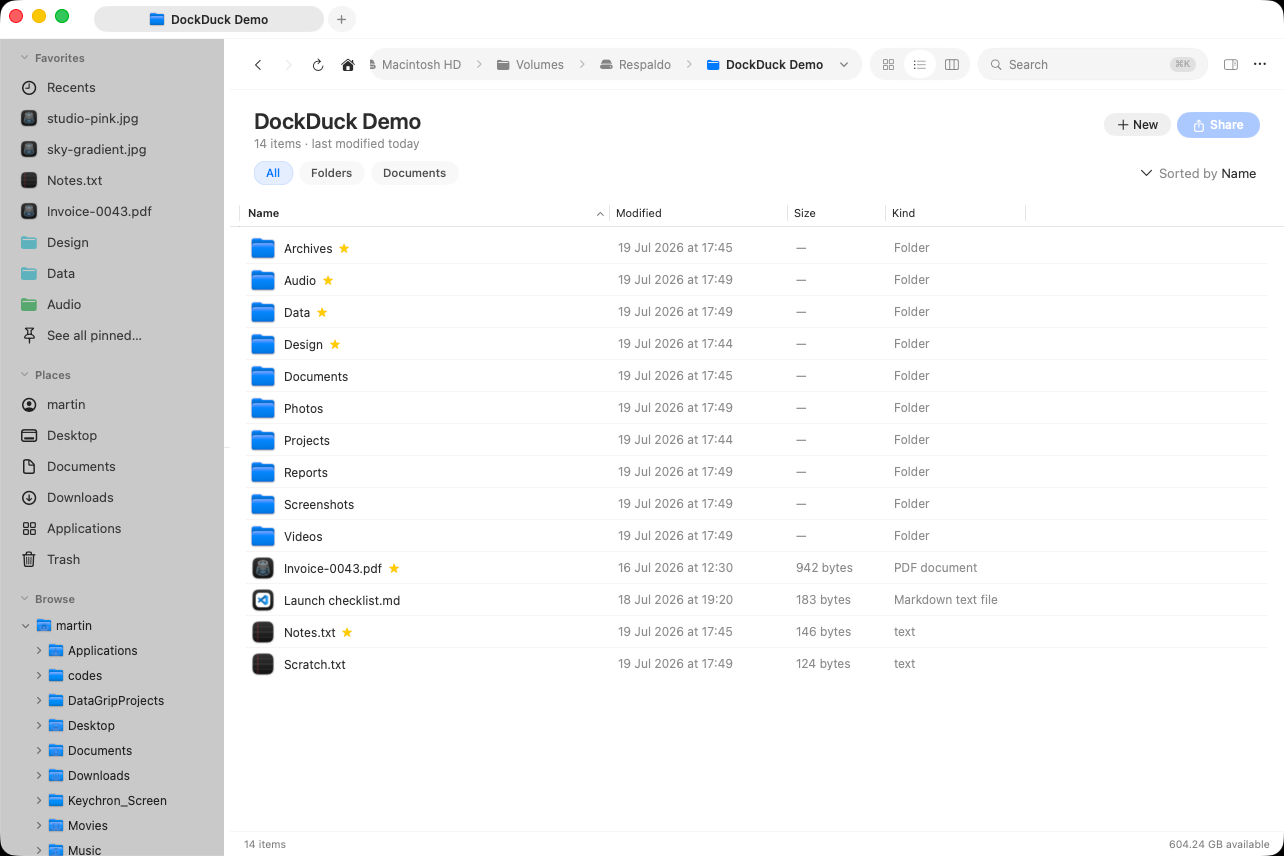
Task: Expand the Keychron_Screen tree folder
Action: 39,801
